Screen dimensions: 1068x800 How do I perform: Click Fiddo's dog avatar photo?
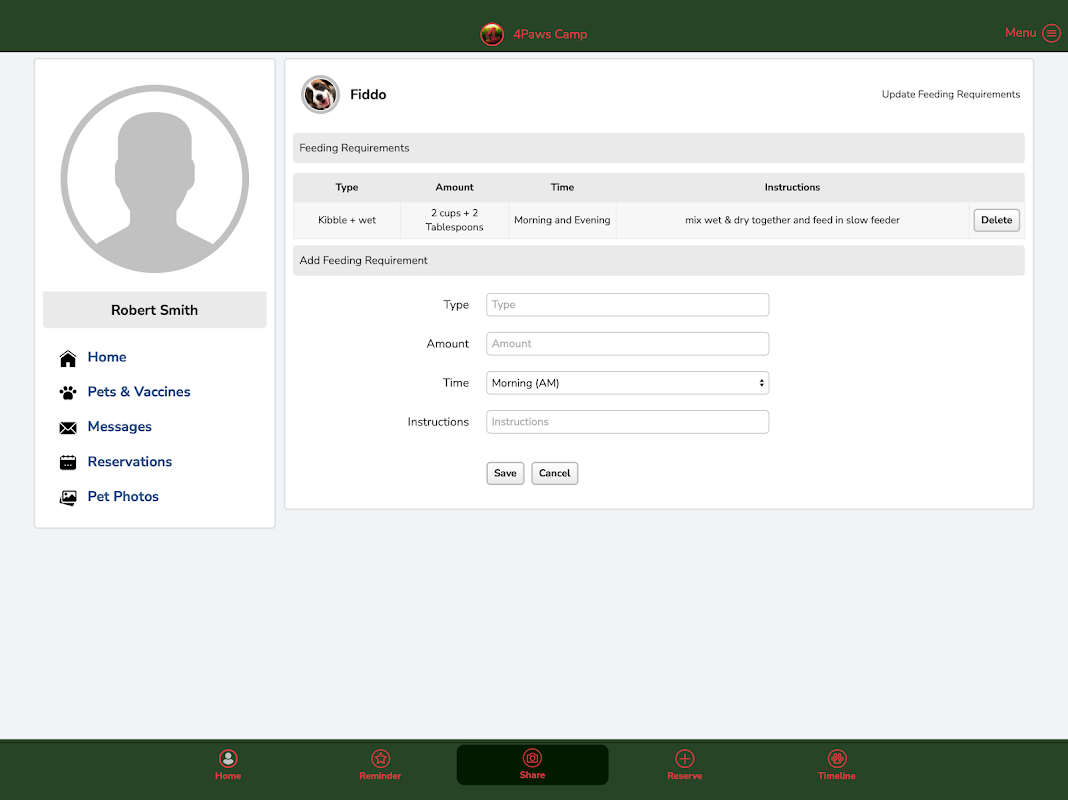click(320, 95)
